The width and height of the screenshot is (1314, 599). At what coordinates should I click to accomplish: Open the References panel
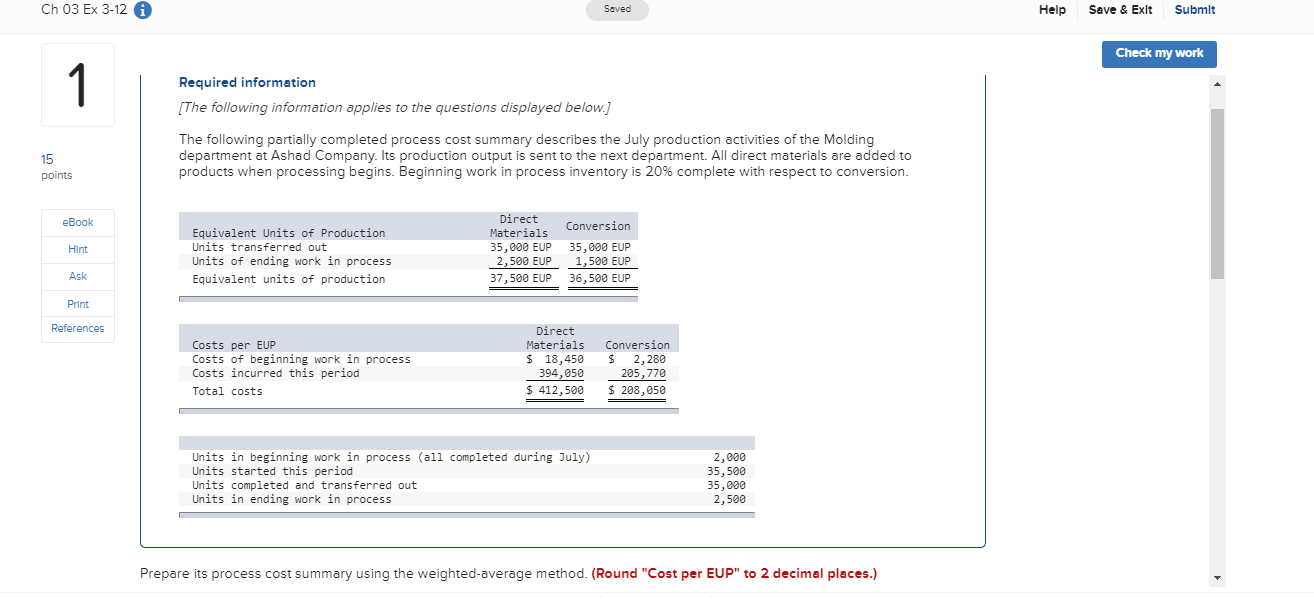[x=77, y=328]
